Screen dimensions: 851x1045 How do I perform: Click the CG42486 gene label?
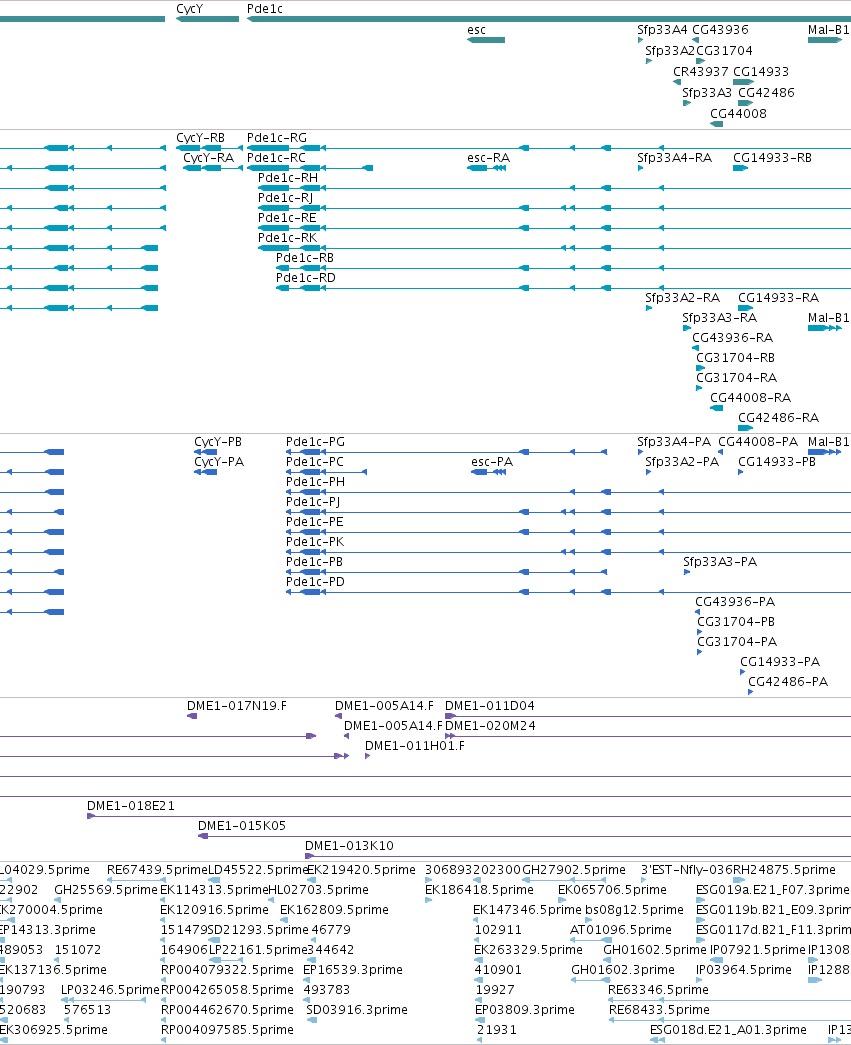766,92
